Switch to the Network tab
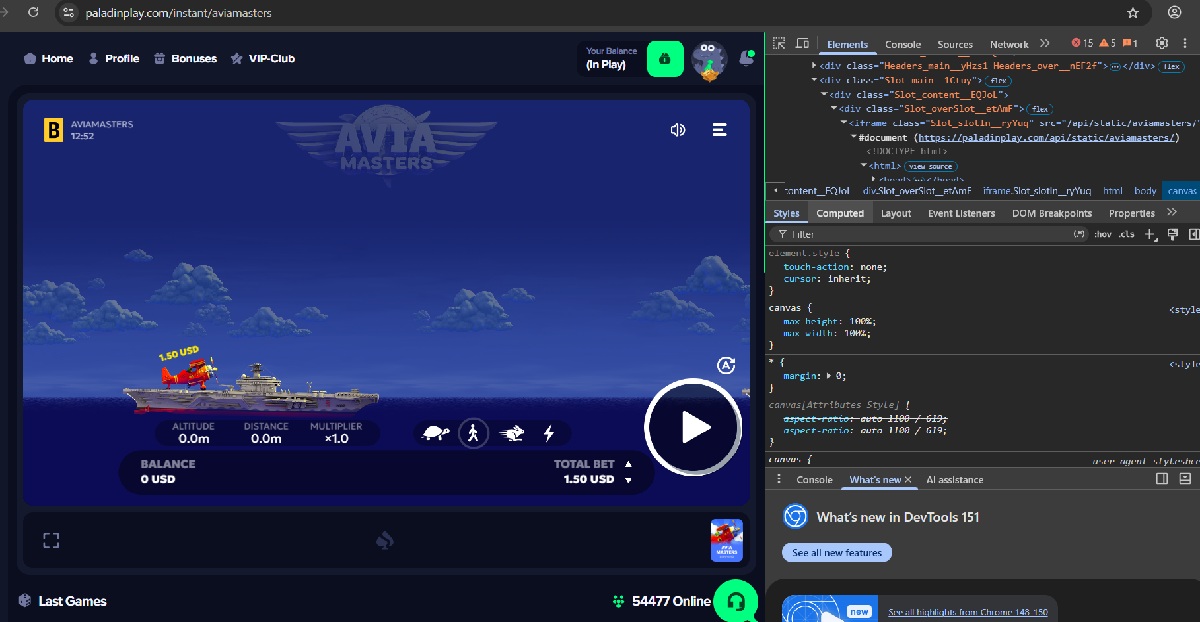 pos(1009,44)
